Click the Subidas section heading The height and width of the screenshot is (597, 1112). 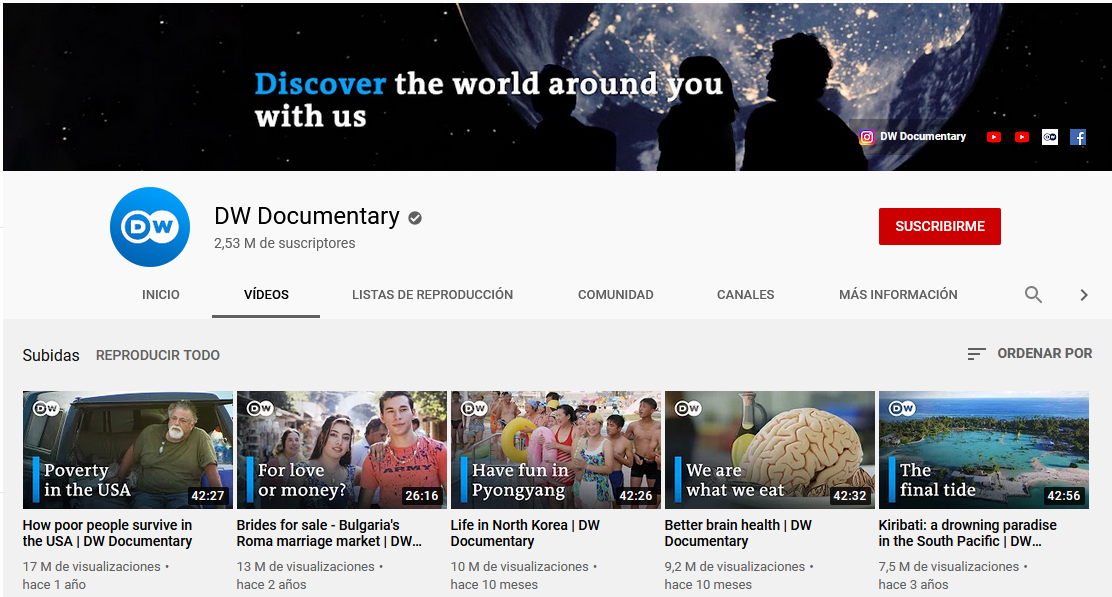point(51,355)
